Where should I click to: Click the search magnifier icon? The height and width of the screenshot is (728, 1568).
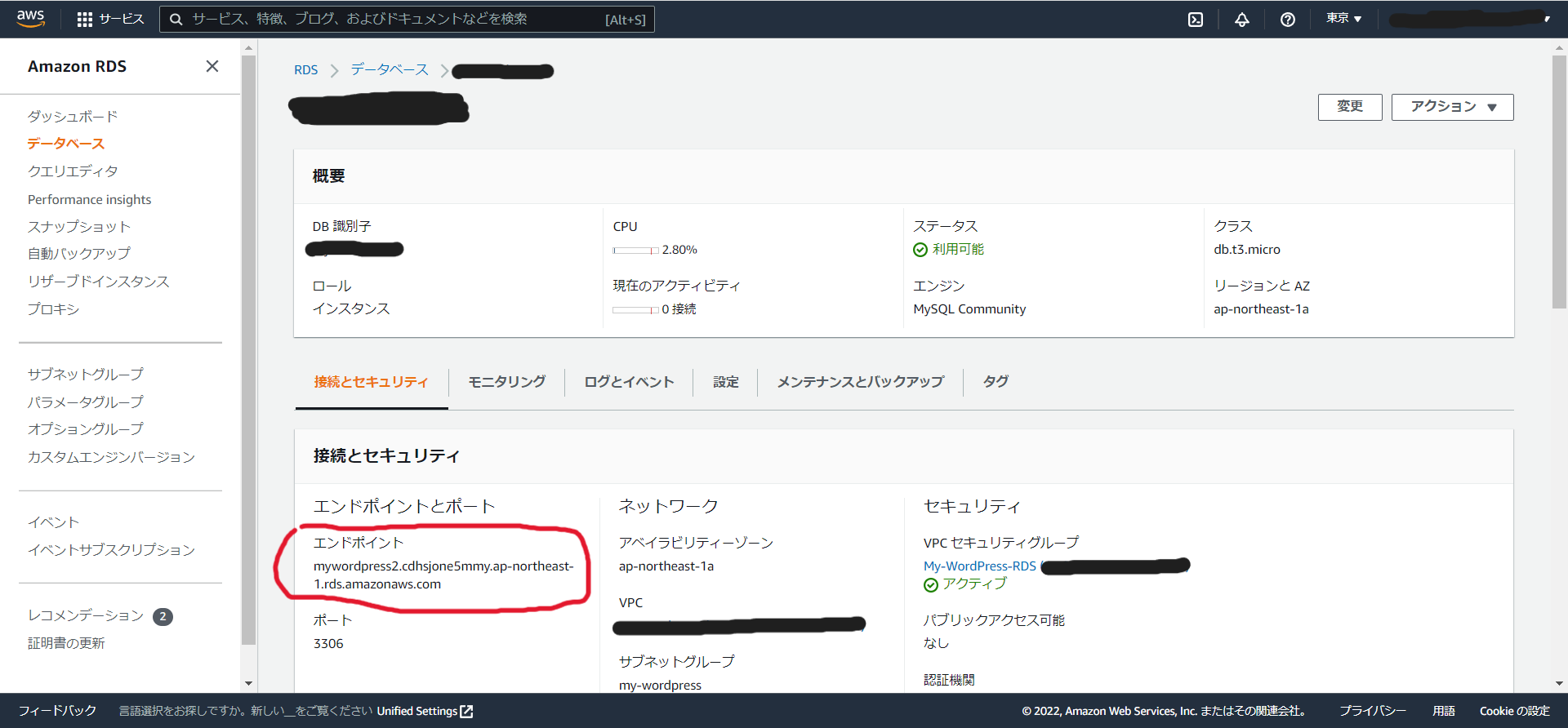[x=176, y=19]
